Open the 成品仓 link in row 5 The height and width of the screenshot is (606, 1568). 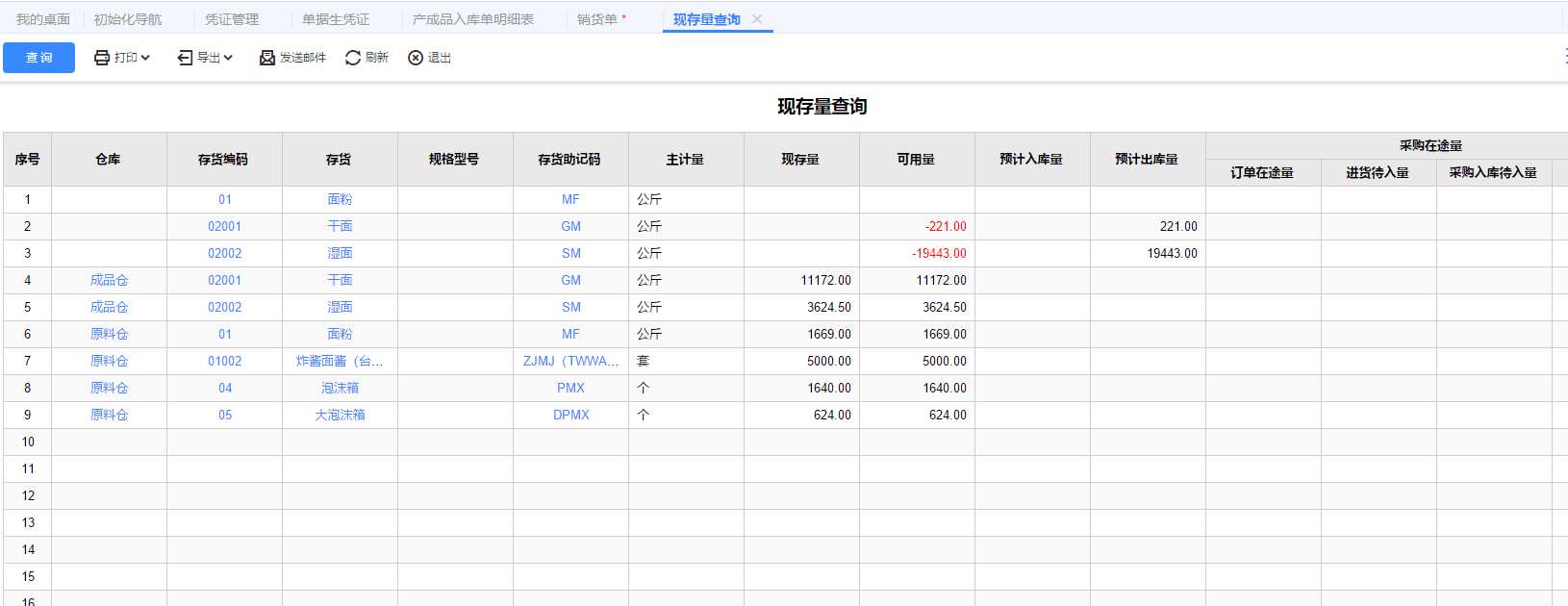point(109,308)
